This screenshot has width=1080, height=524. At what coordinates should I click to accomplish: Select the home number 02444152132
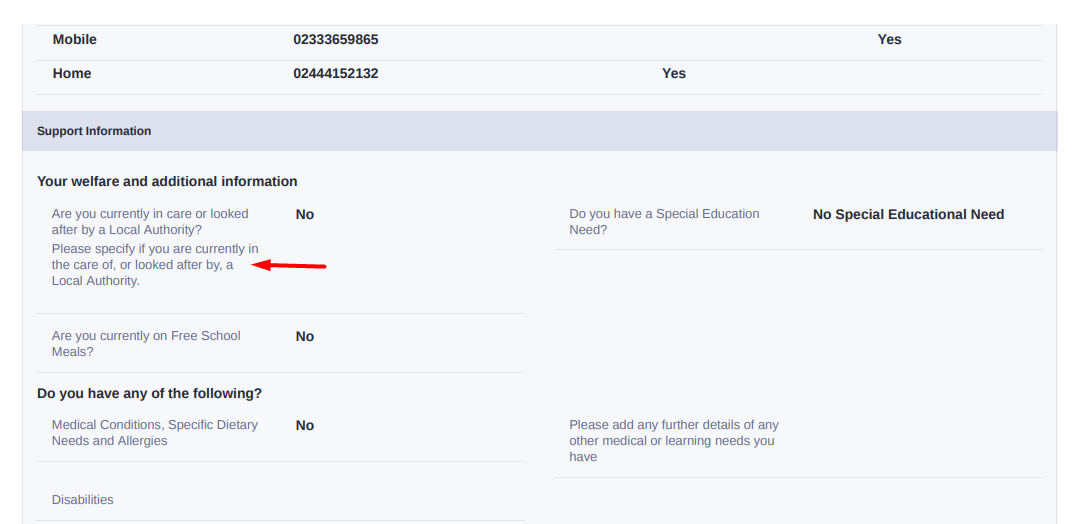[335, 74]
